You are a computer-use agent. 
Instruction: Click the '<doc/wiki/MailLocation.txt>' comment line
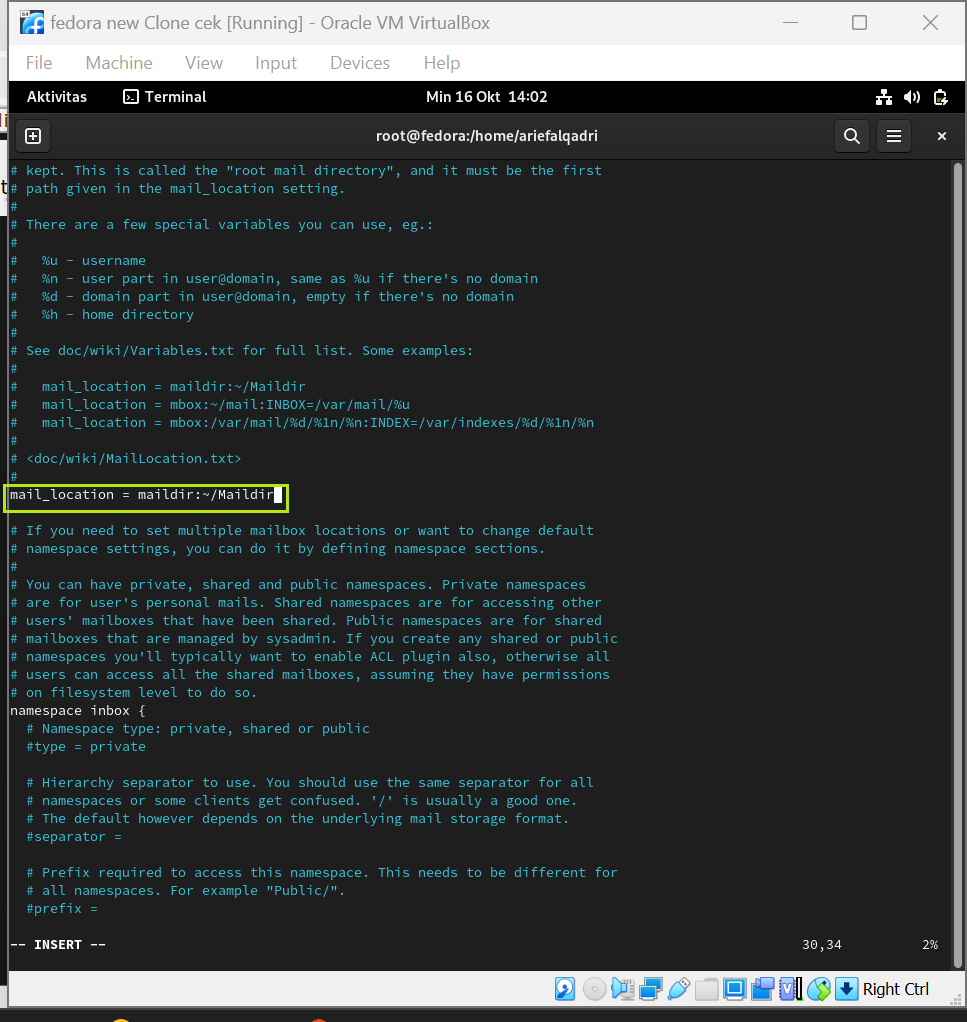[126, 458]
